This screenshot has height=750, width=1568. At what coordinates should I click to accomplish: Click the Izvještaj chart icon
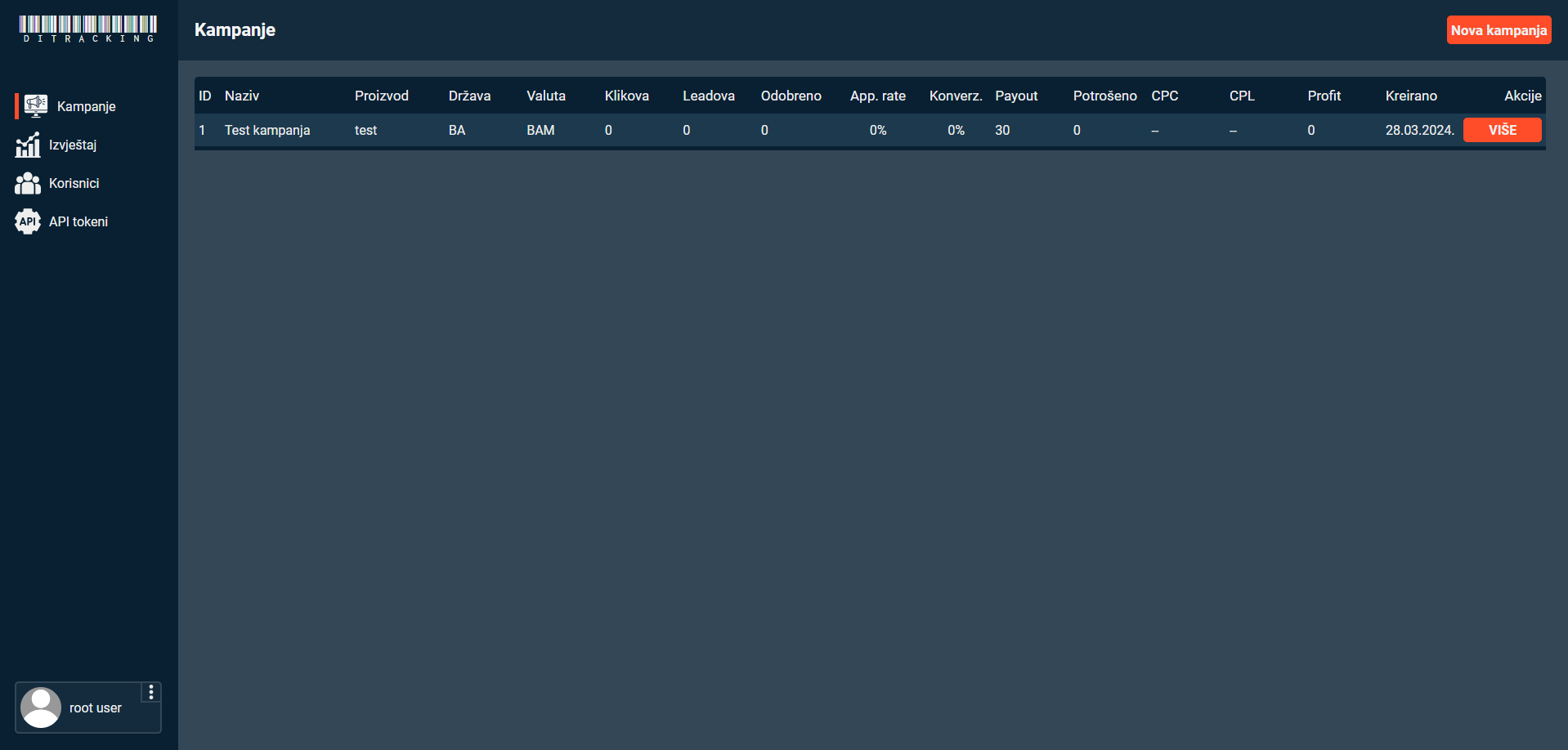click(28, 145)
